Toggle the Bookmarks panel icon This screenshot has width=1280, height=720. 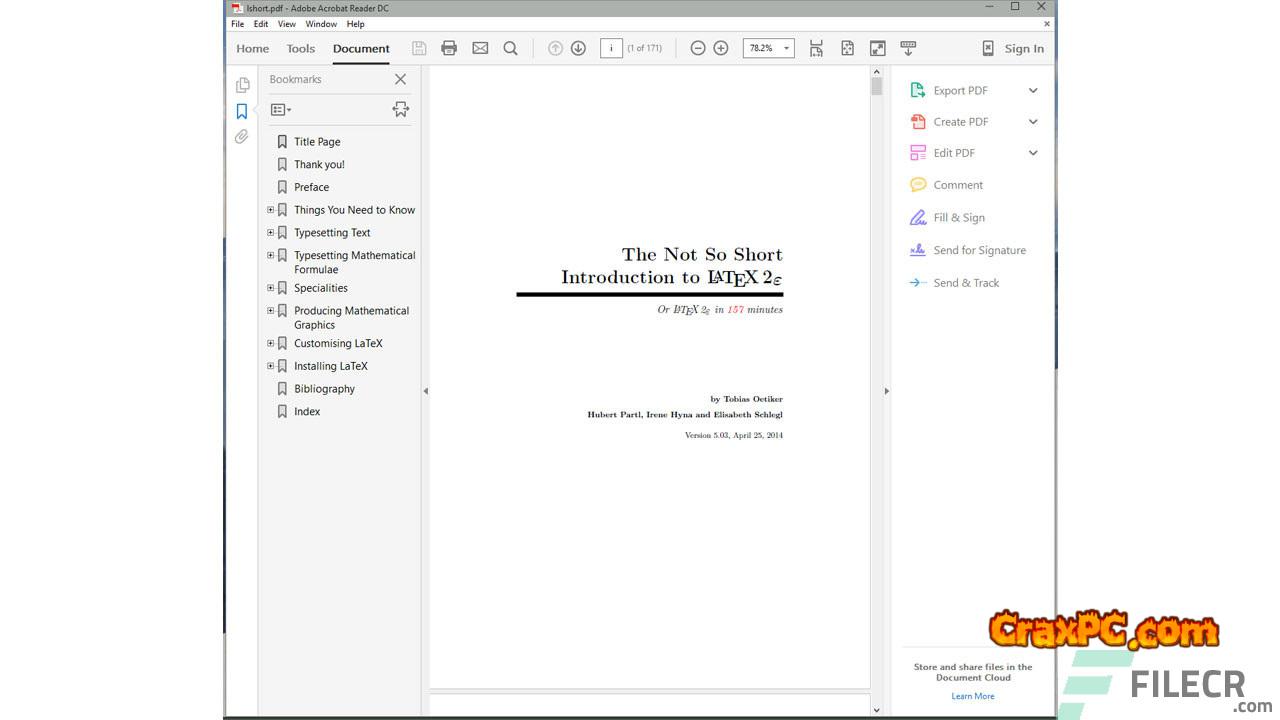(242, 111)
